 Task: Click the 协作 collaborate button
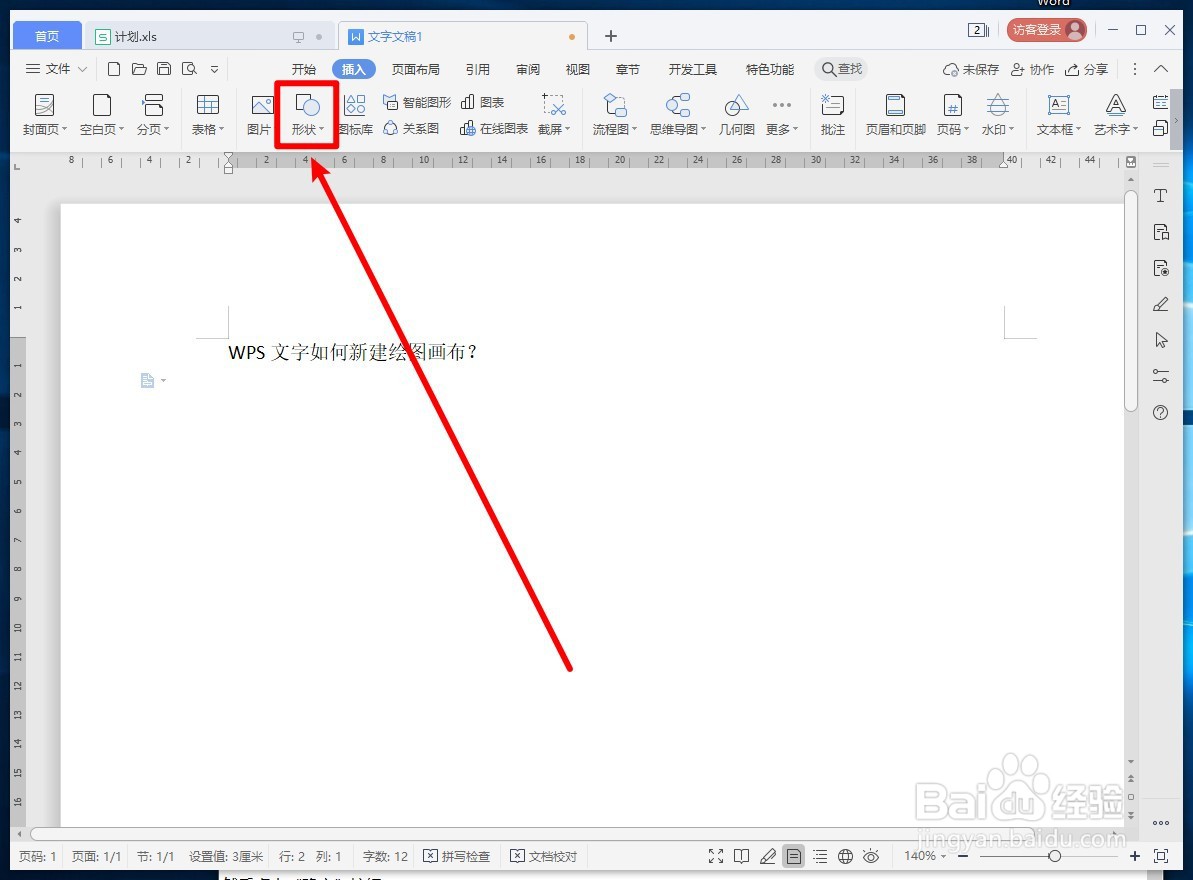(1032, 69)
